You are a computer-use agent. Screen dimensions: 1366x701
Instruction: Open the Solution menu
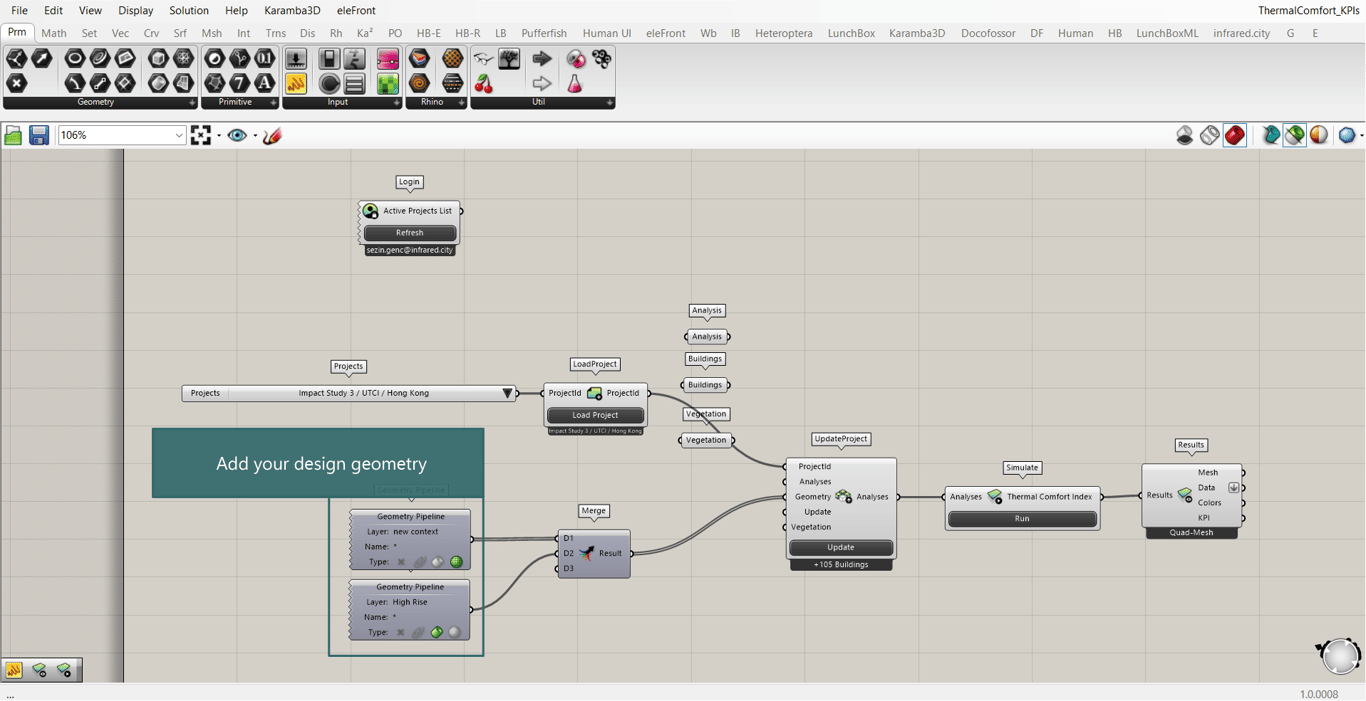coord(189,10)
